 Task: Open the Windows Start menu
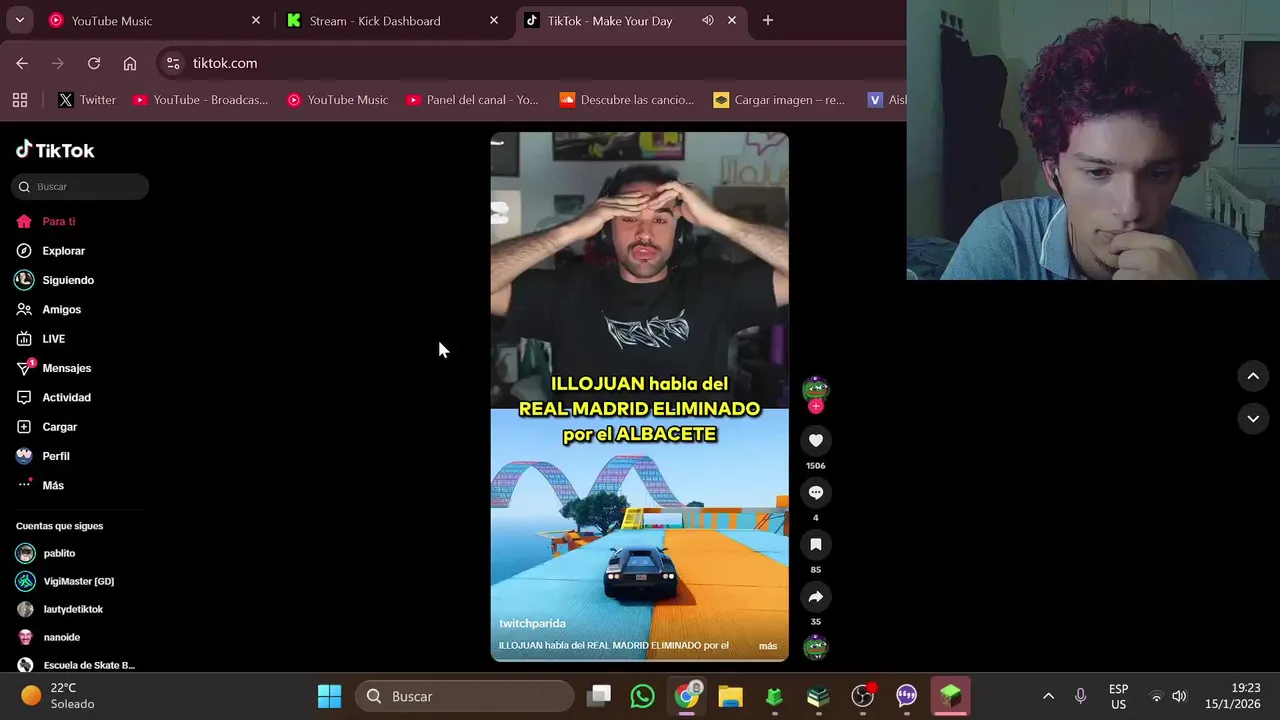coord(329,696)
